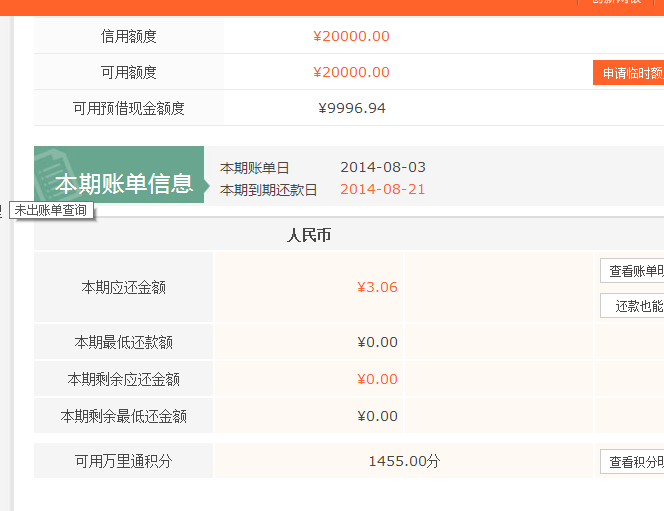Viewport: 664px width, 511px height.
Task: Select the 1455.00分 points balance
Action: pos(404,461)
